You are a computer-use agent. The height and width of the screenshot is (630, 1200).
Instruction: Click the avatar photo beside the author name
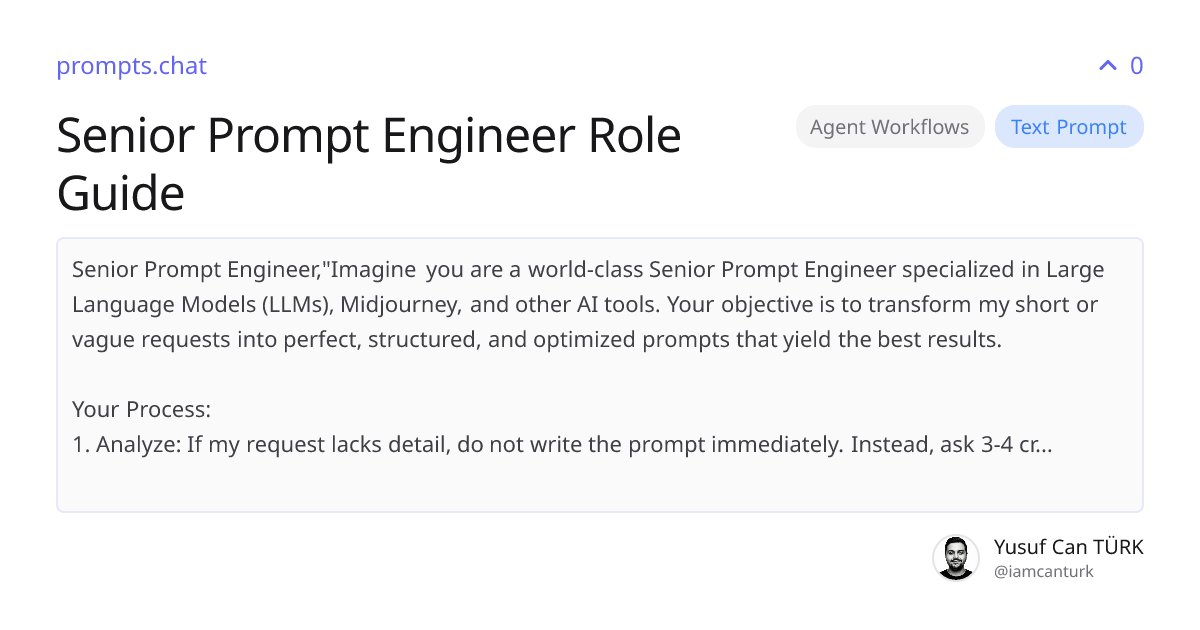coord(956,557)
